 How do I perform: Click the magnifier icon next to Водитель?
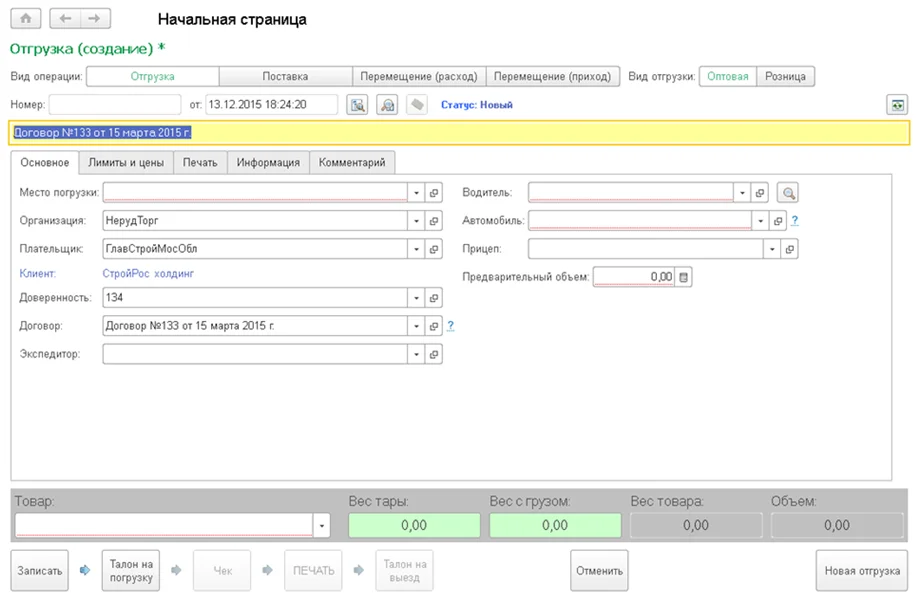(789, 193)
